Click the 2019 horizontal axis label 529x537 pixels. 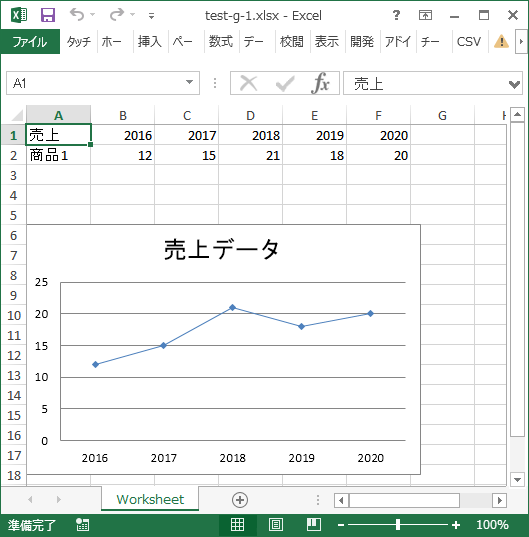(301, 458)
